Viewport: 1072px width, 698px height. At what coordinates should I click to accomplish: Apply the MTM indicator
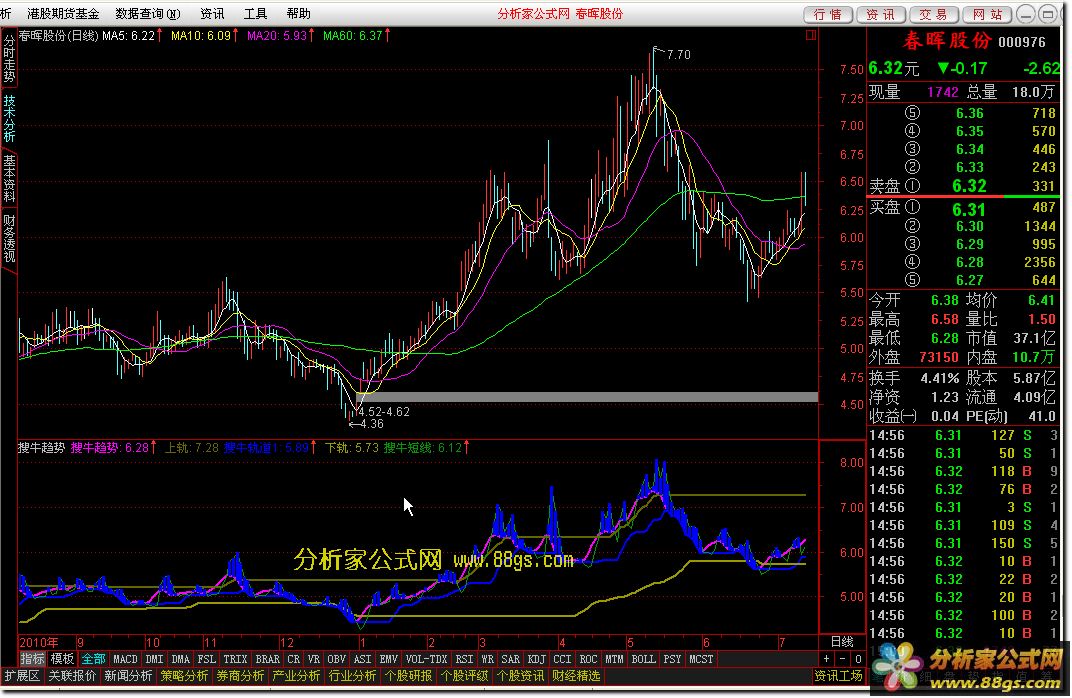coord(614,659)
